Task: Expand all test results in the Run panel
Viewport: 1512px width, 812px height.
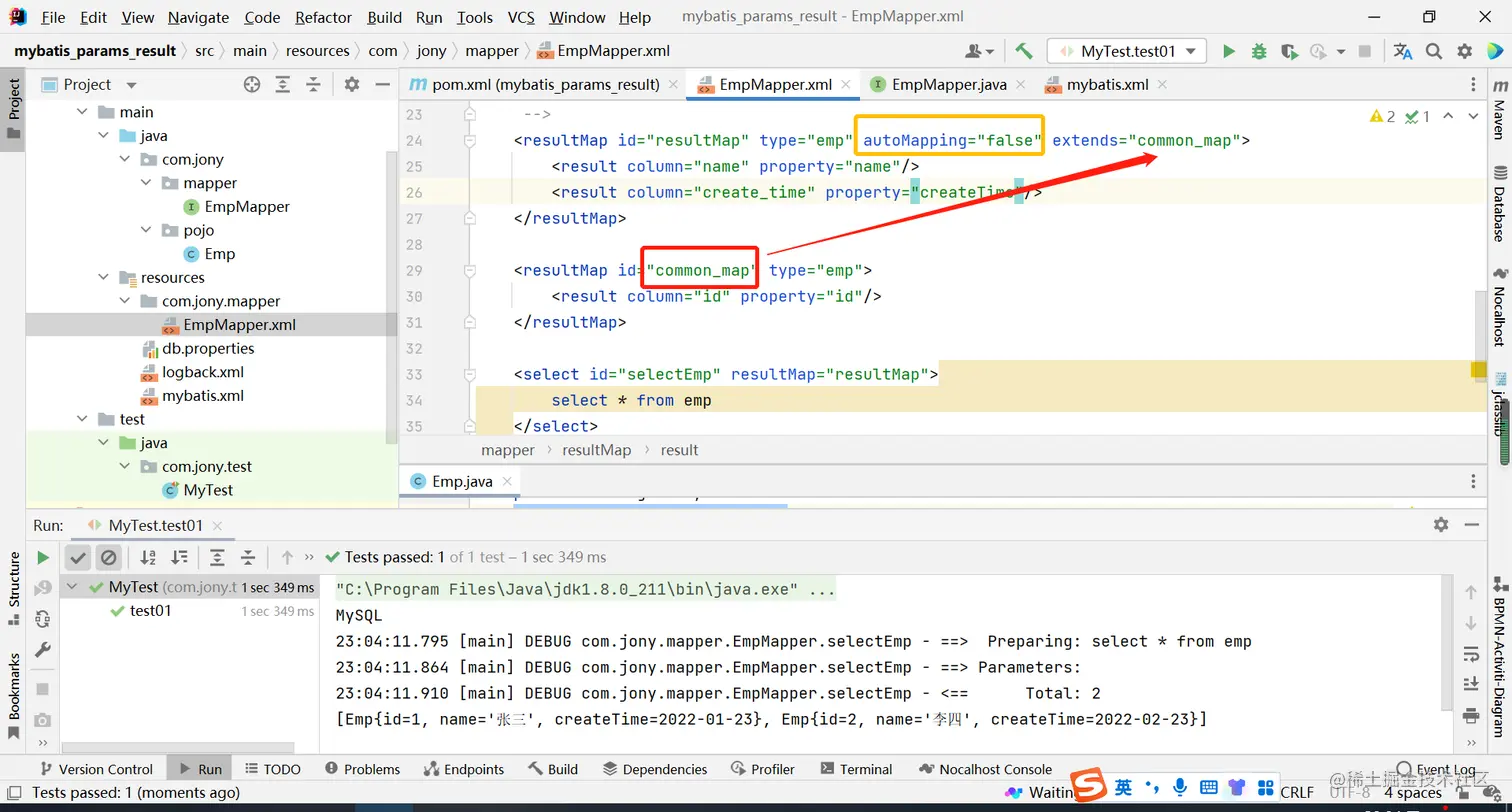Action: pyautogui.click(x=217, y=557)
